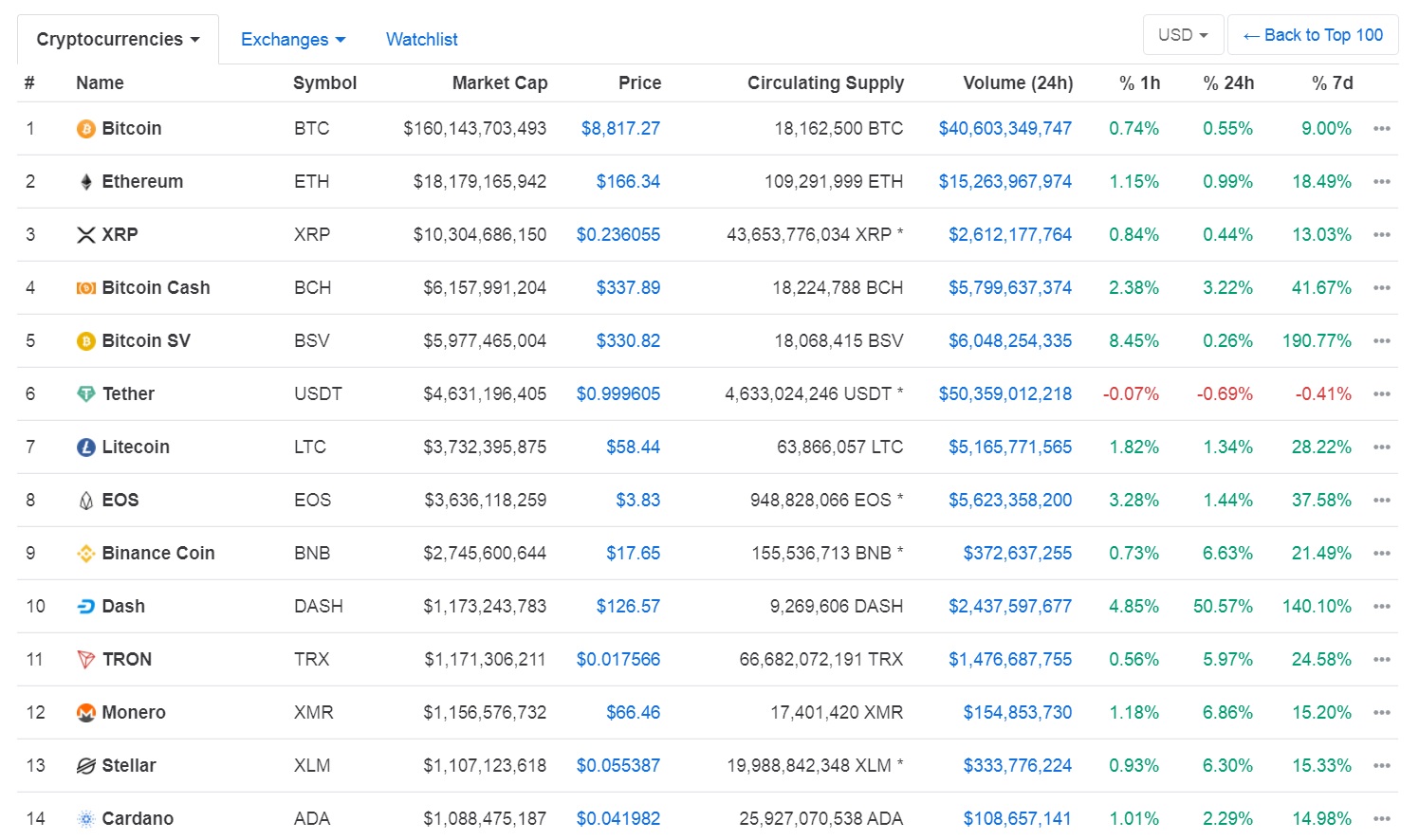Click the TRON logo icon

click(85, 660)
